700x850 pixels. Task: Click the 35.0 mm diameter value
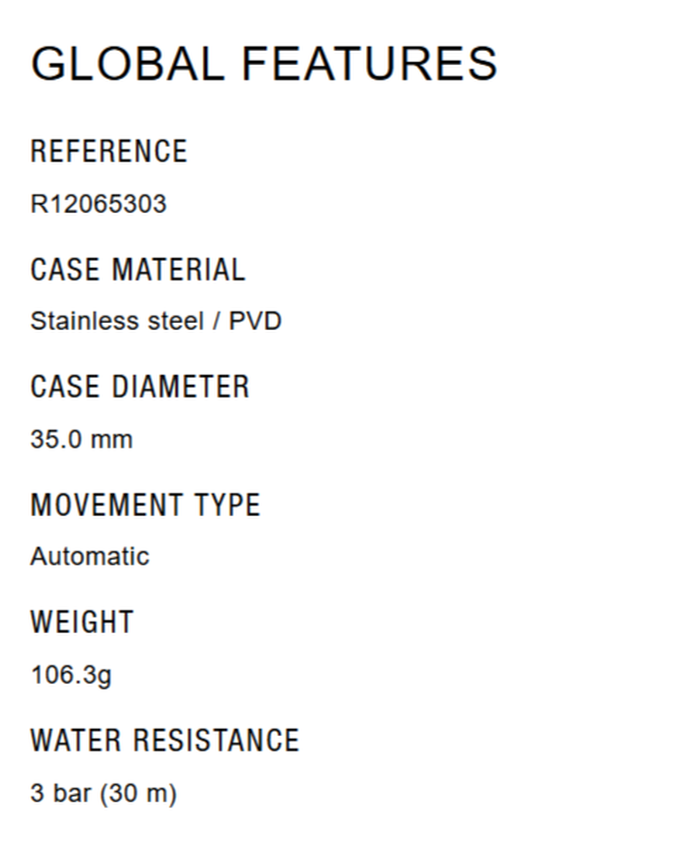tap(81, 439)
